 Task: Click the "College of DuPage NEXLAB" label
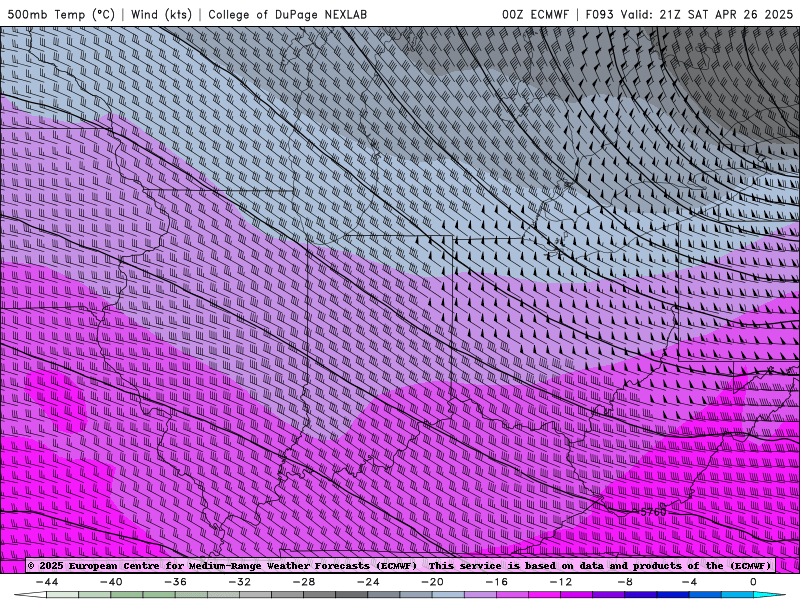click(287, 14)
